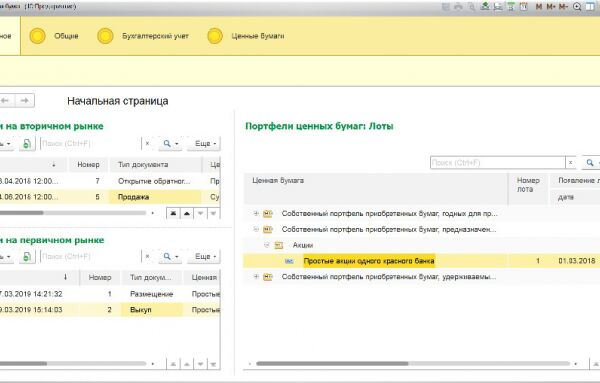Click the M- memory subtract button
This screenshot has height=383, width=600.
click(563, 7)
